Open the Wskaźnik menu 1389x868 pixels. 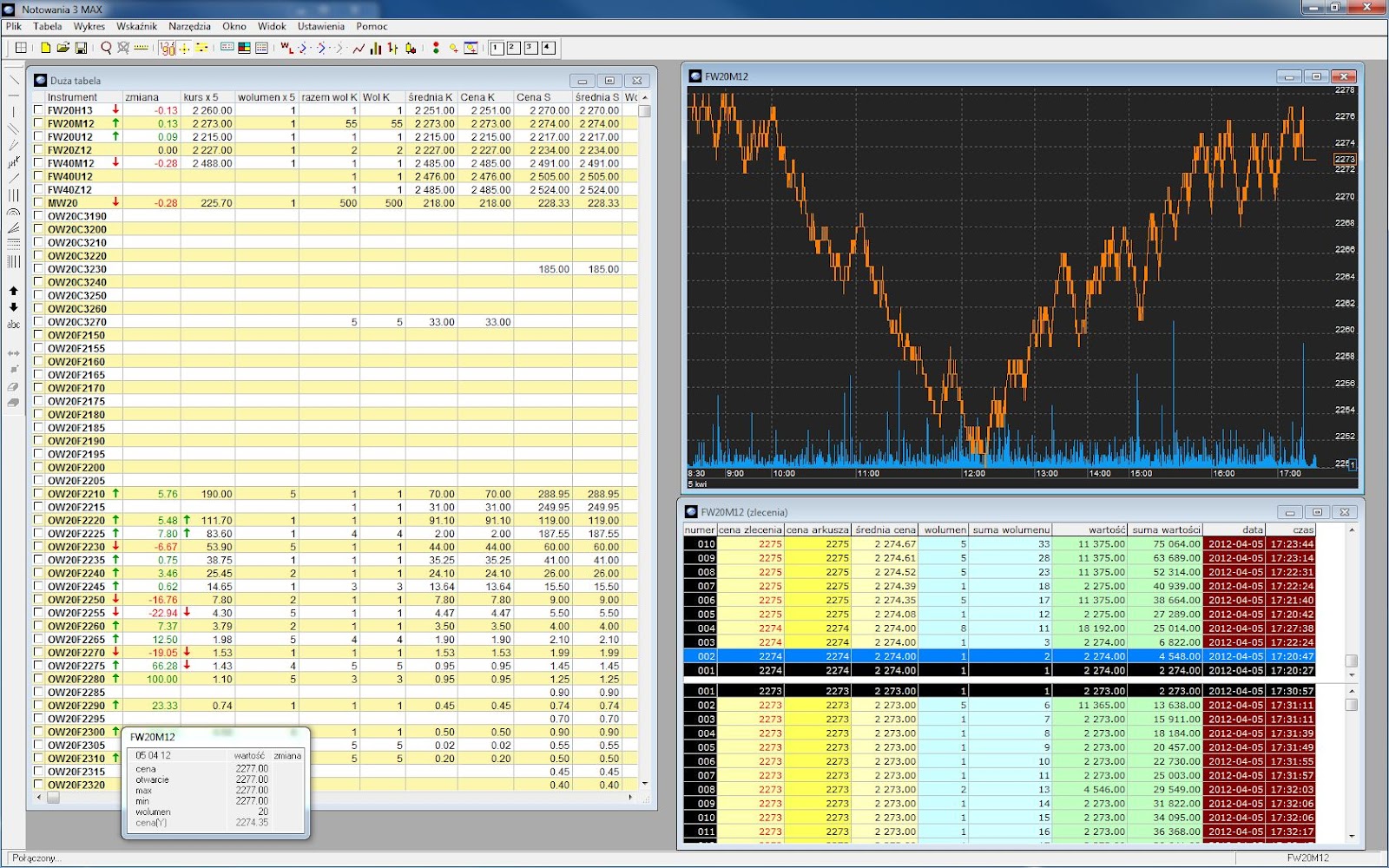137,26
